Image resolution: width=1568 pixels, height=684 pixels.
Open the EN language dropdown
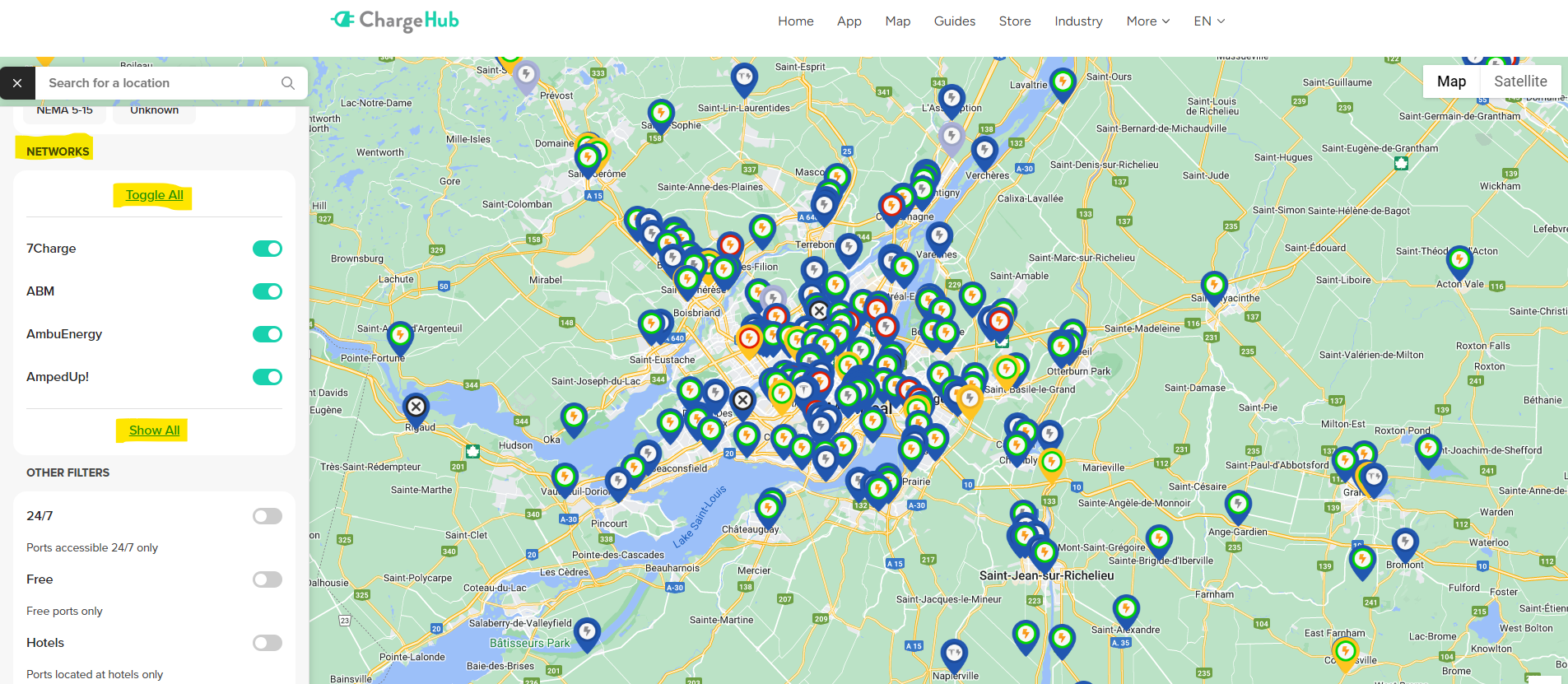click(1209, 21)
